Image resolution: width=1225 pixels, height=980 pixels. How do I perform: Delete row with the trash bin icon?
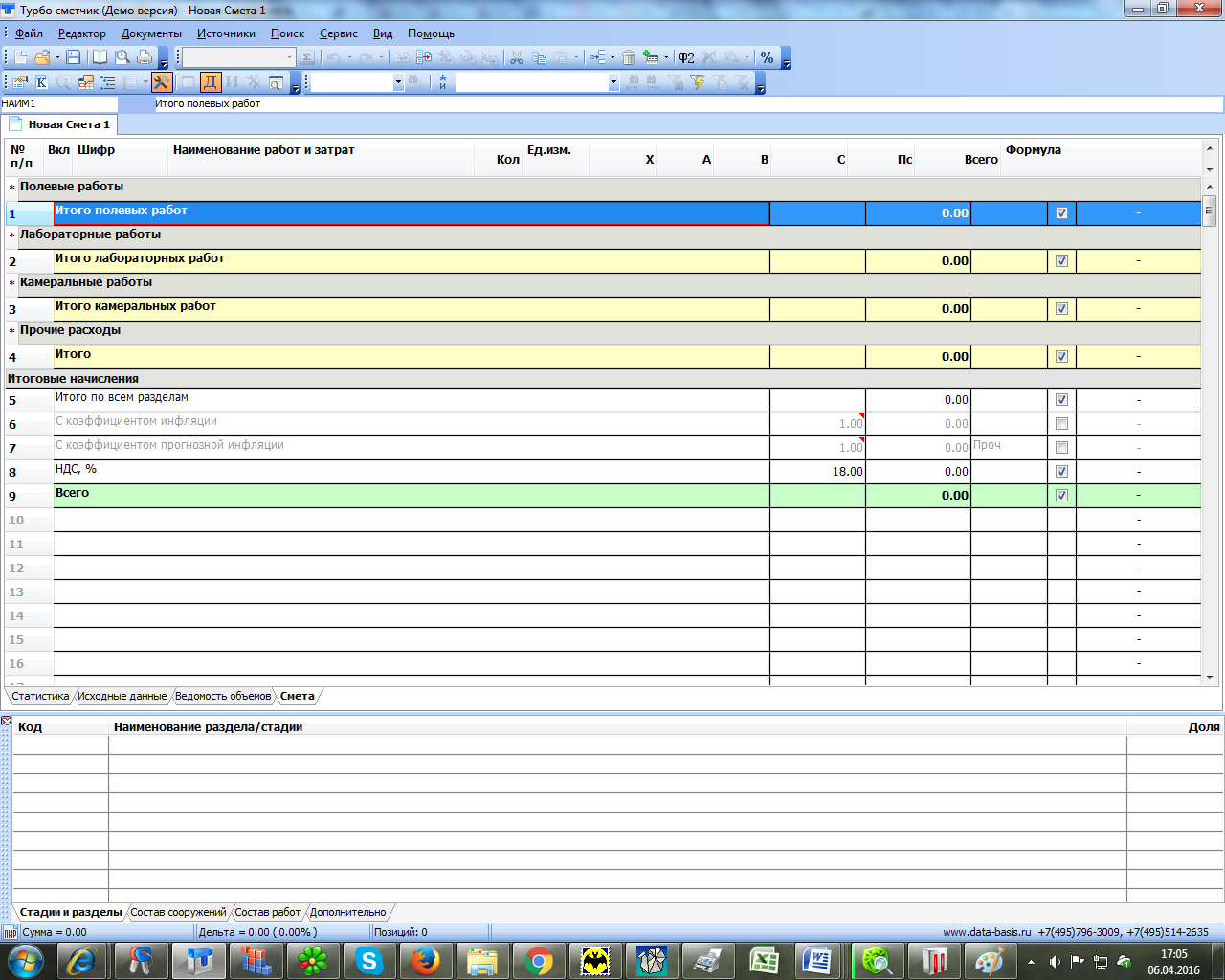click(x=629, y=57)
